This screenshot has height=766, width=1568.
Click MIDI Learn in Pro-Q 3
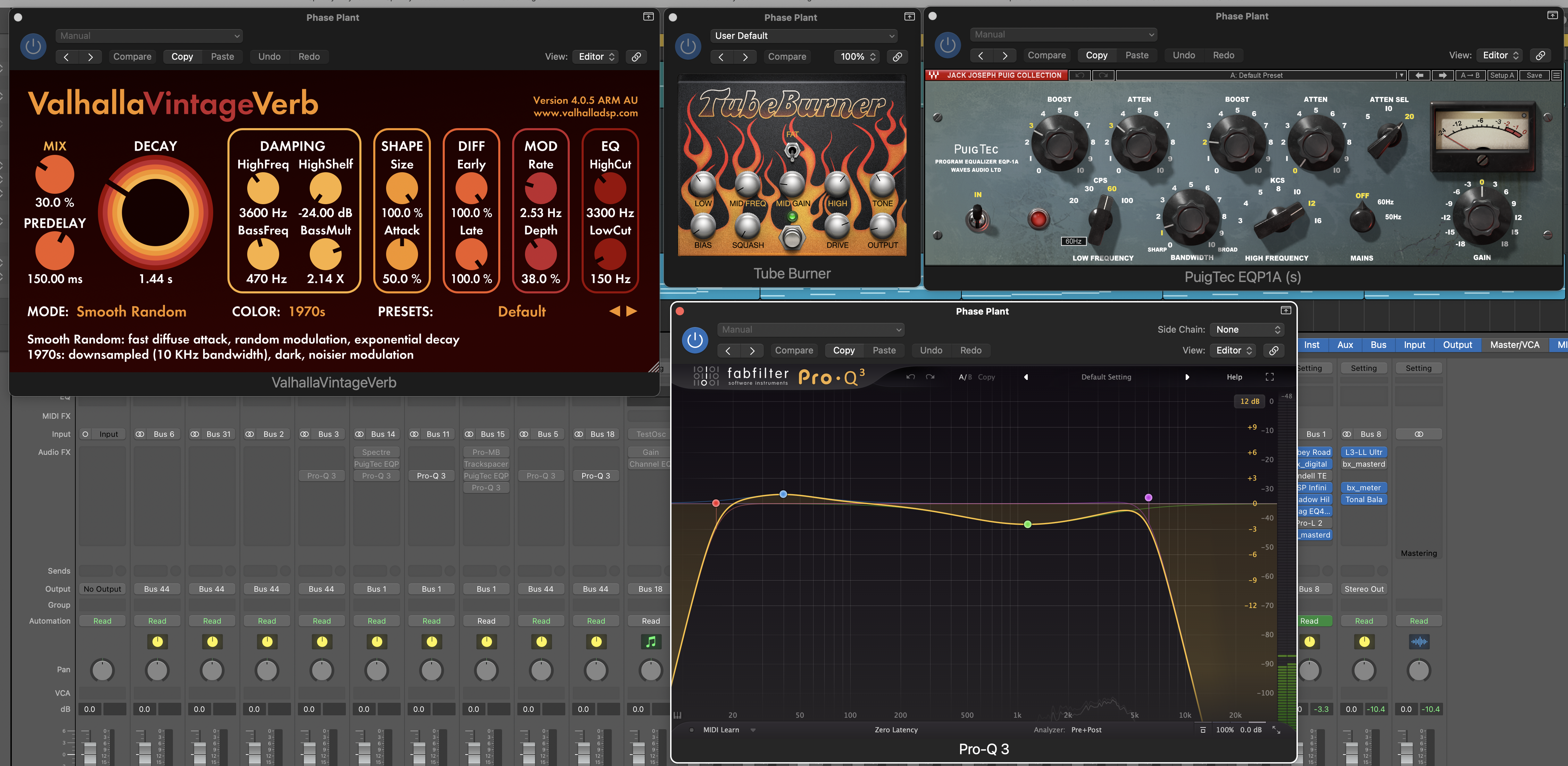721,730
